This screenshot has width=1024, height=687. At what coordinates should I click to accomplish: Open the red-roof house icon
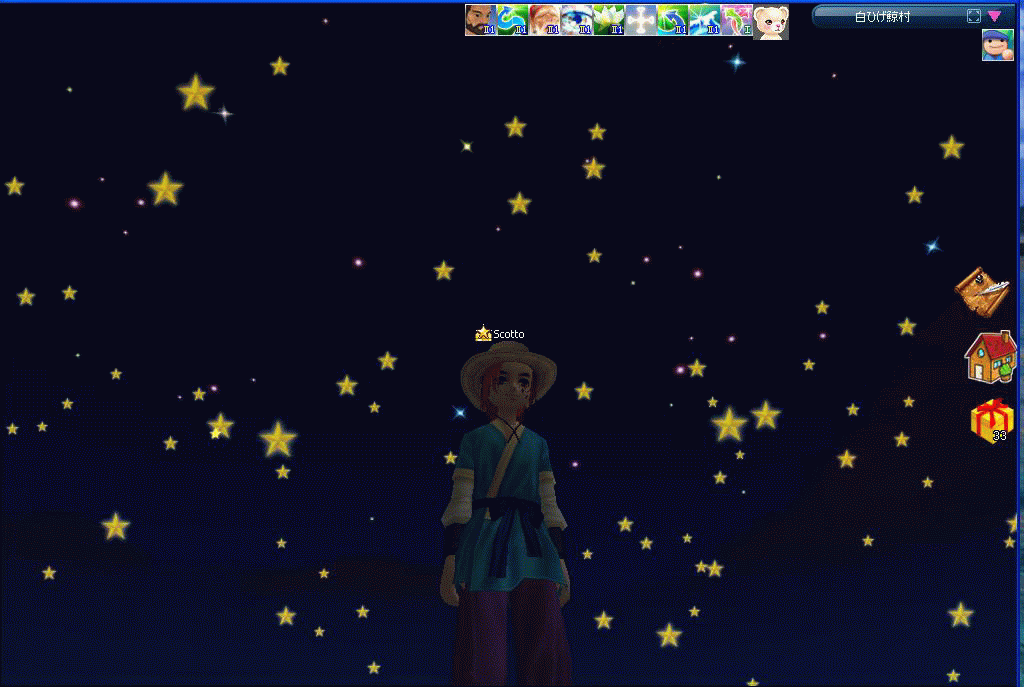(x=989, y=356)
